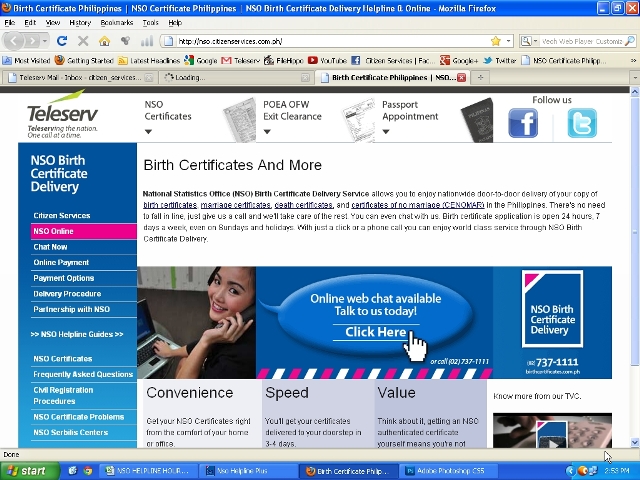This screenshot has width=640, height=480.
Task: Expand Passport Appointment dropdown arrow
Action: (x=386, y=132)
